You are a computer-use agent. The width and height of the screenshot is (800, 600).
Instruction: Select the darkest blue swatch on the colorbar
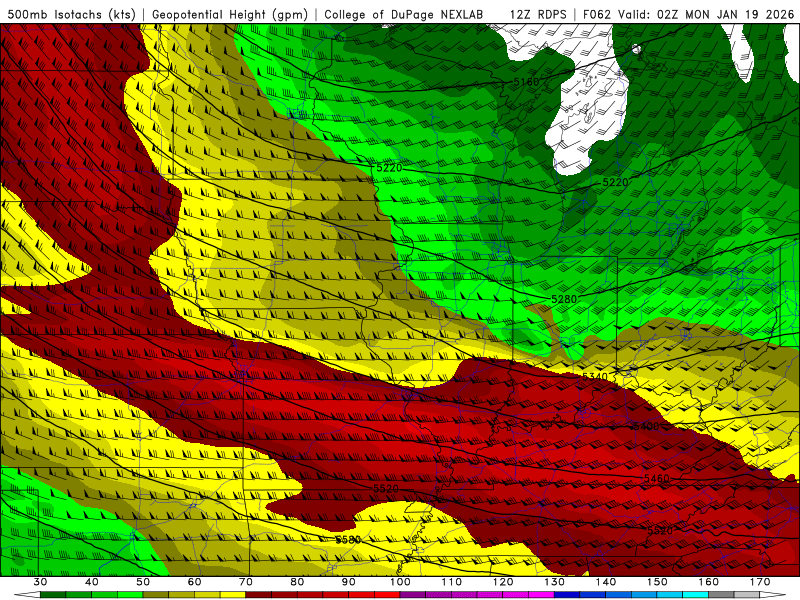point(567,595)
